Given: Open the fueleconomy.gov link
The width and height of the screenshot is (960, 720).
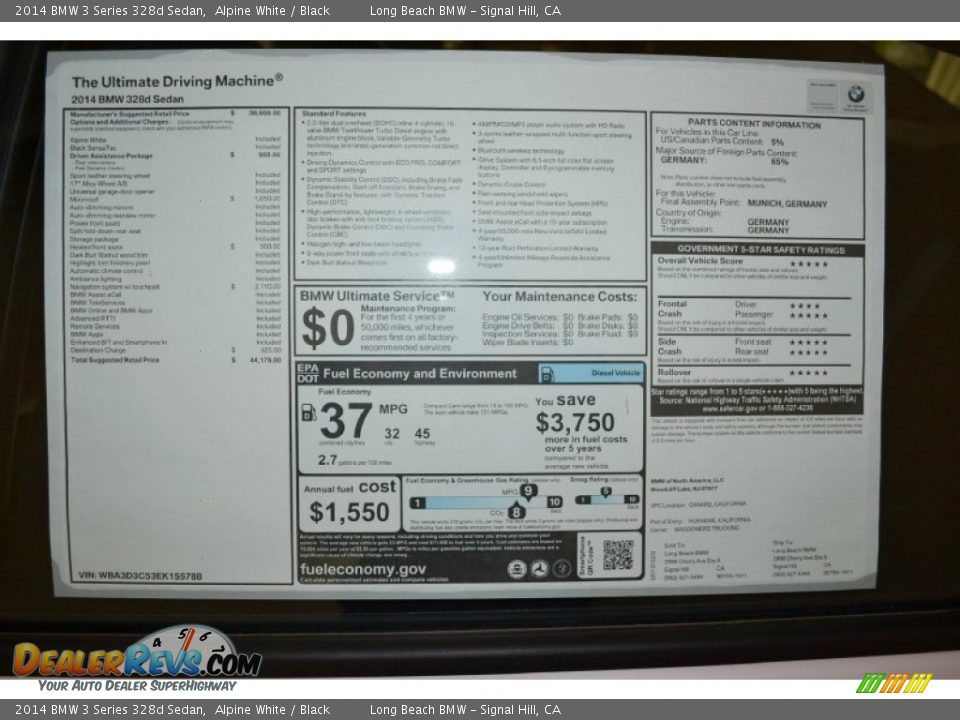Looking at the screenshot, I should [363, 569].
